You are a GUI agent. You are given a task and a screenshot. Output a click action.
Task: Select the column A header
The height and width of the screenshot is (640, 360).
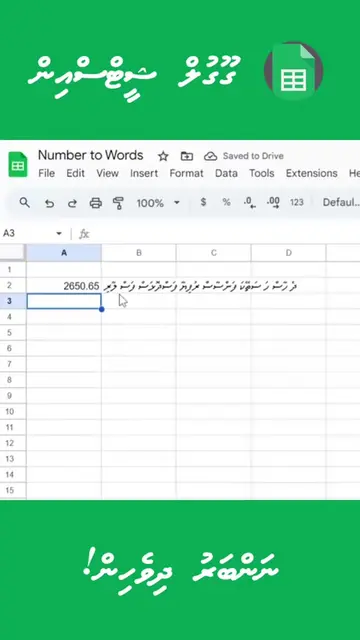[x=64, y=253]
